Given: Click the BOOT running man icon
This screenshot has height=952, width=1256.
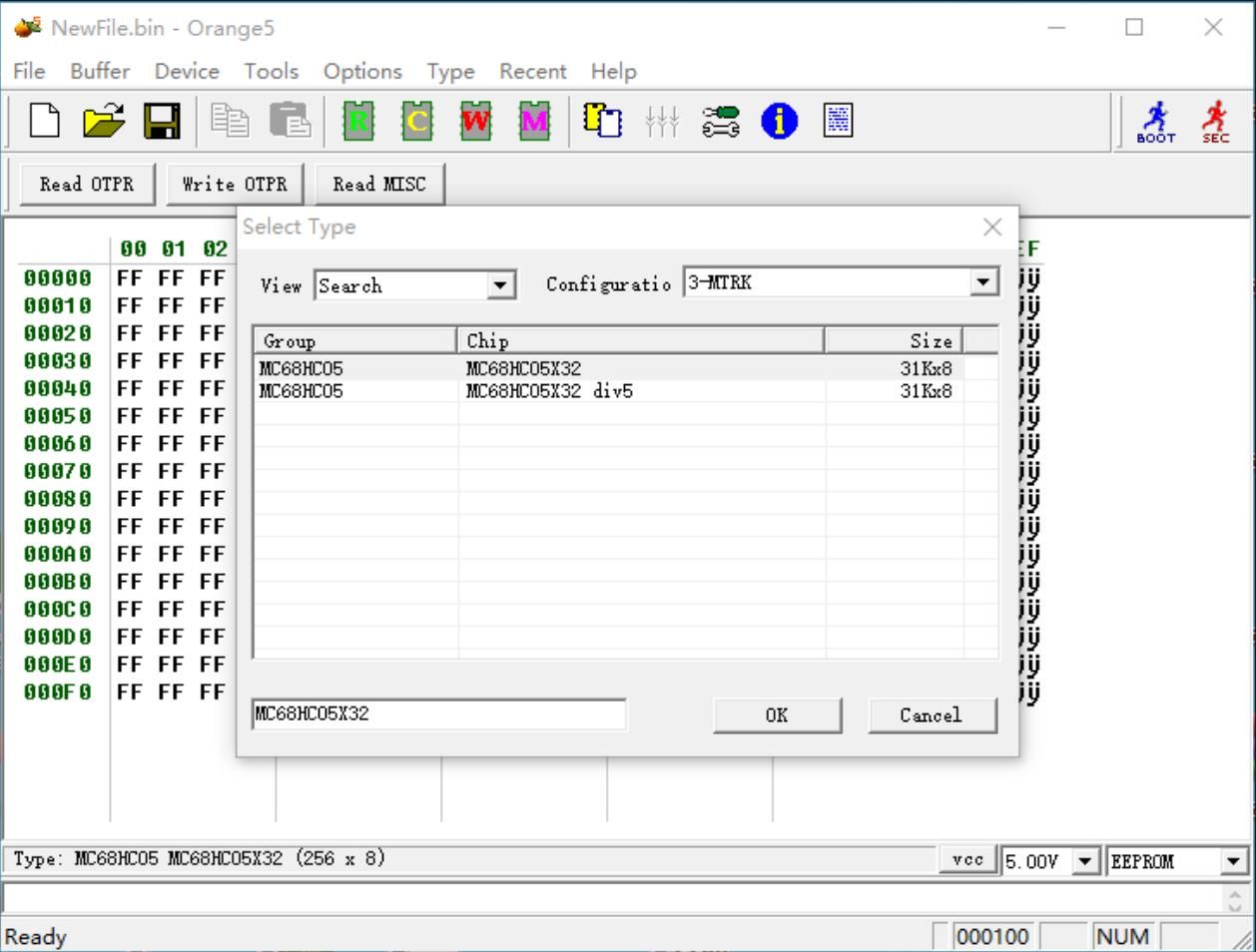Looking at the screenshot, I should click(x=1155, y=122).
